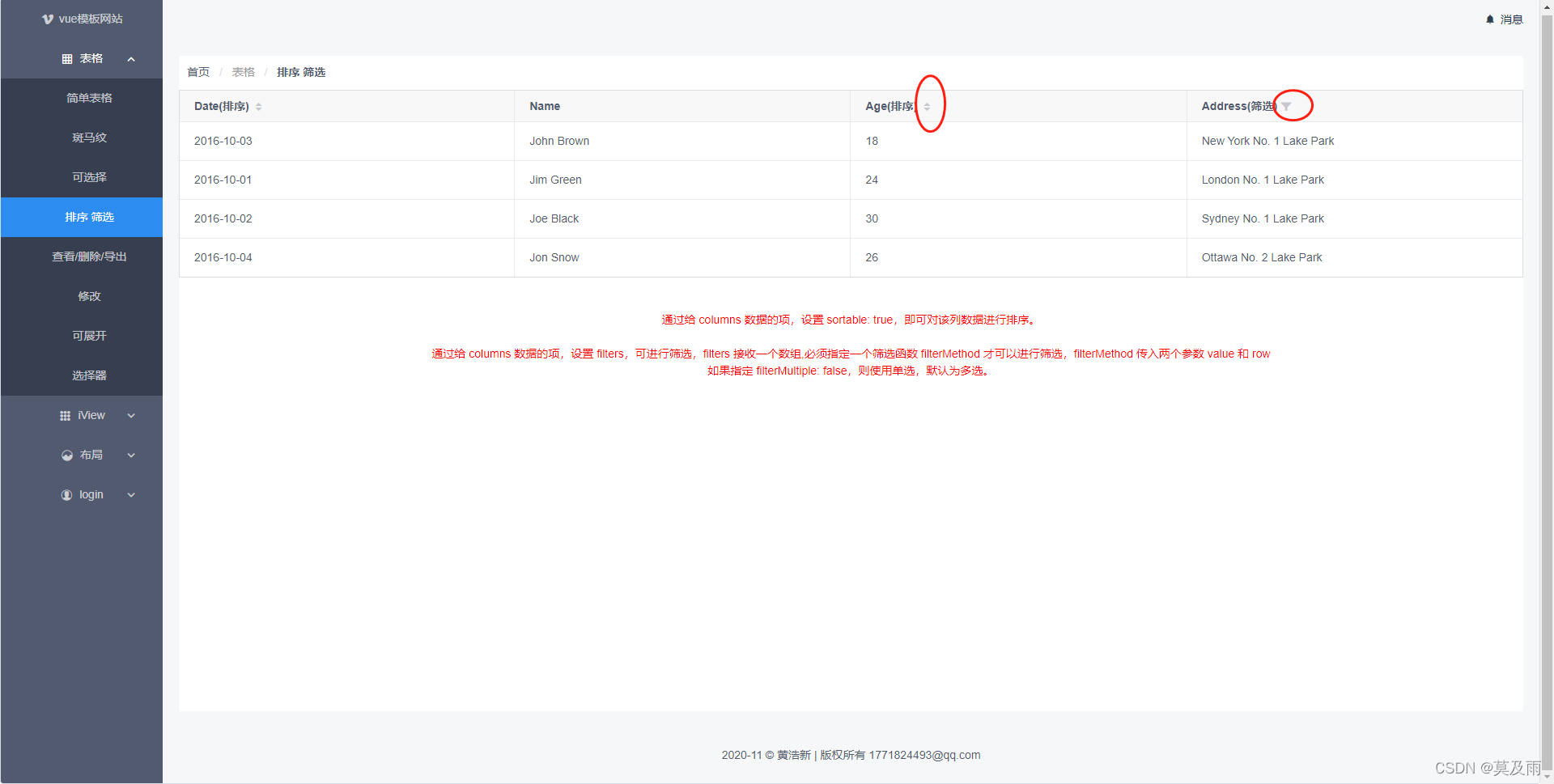The height and width of the screenshot is (784, 1554).
Task: Click the login user icon
Action: 66,495
